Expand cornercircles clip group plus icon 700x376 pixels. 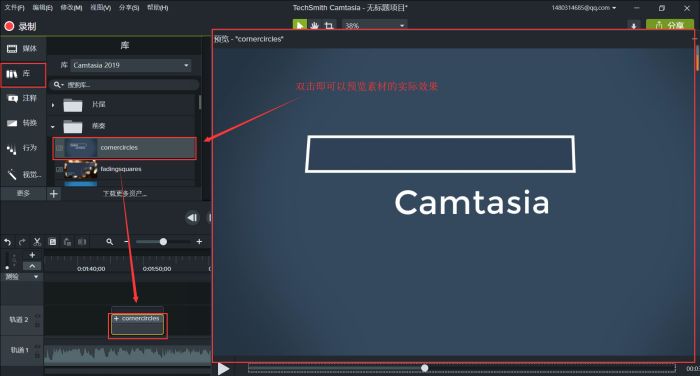[x=116, y=319]
